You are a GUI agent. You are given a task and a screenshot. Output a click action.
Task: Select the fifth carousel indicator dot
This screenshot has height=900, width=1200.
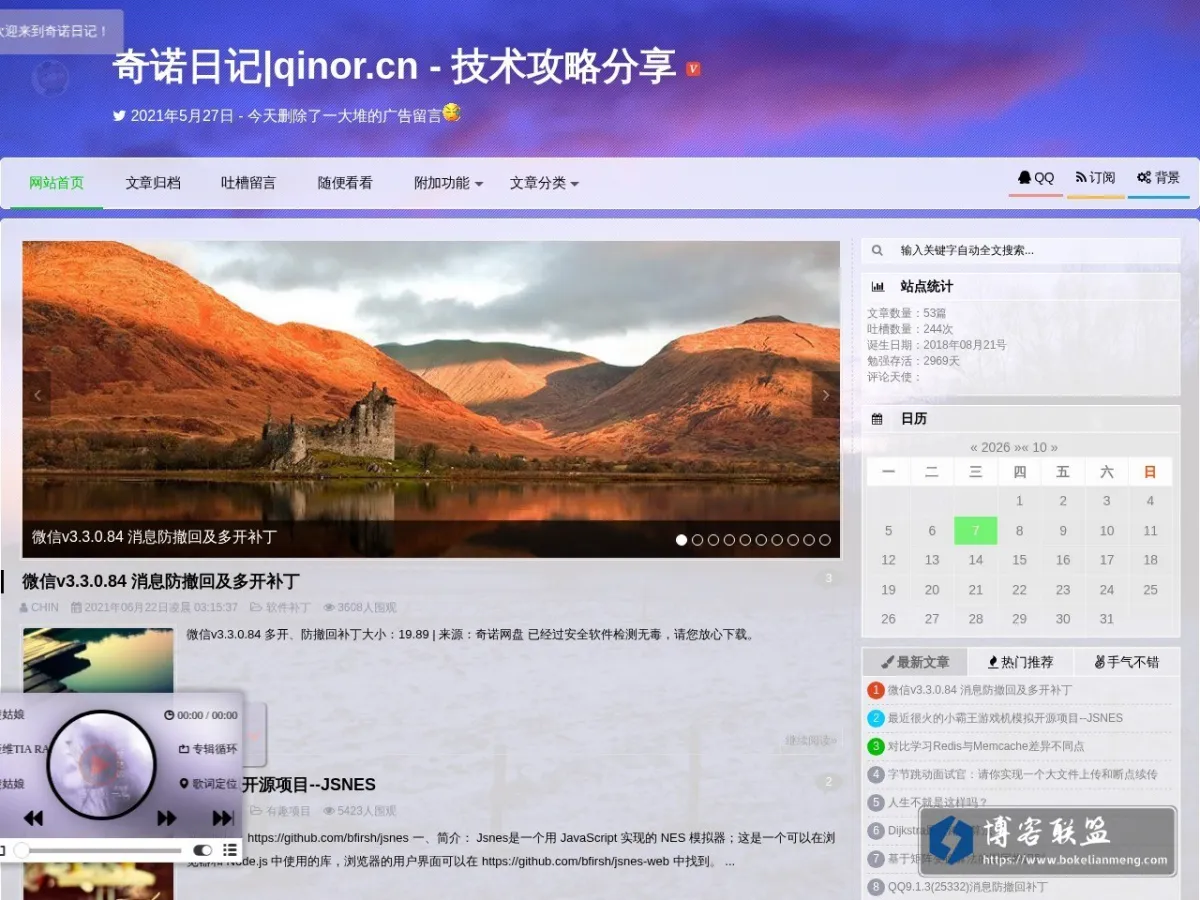point(746,540)
